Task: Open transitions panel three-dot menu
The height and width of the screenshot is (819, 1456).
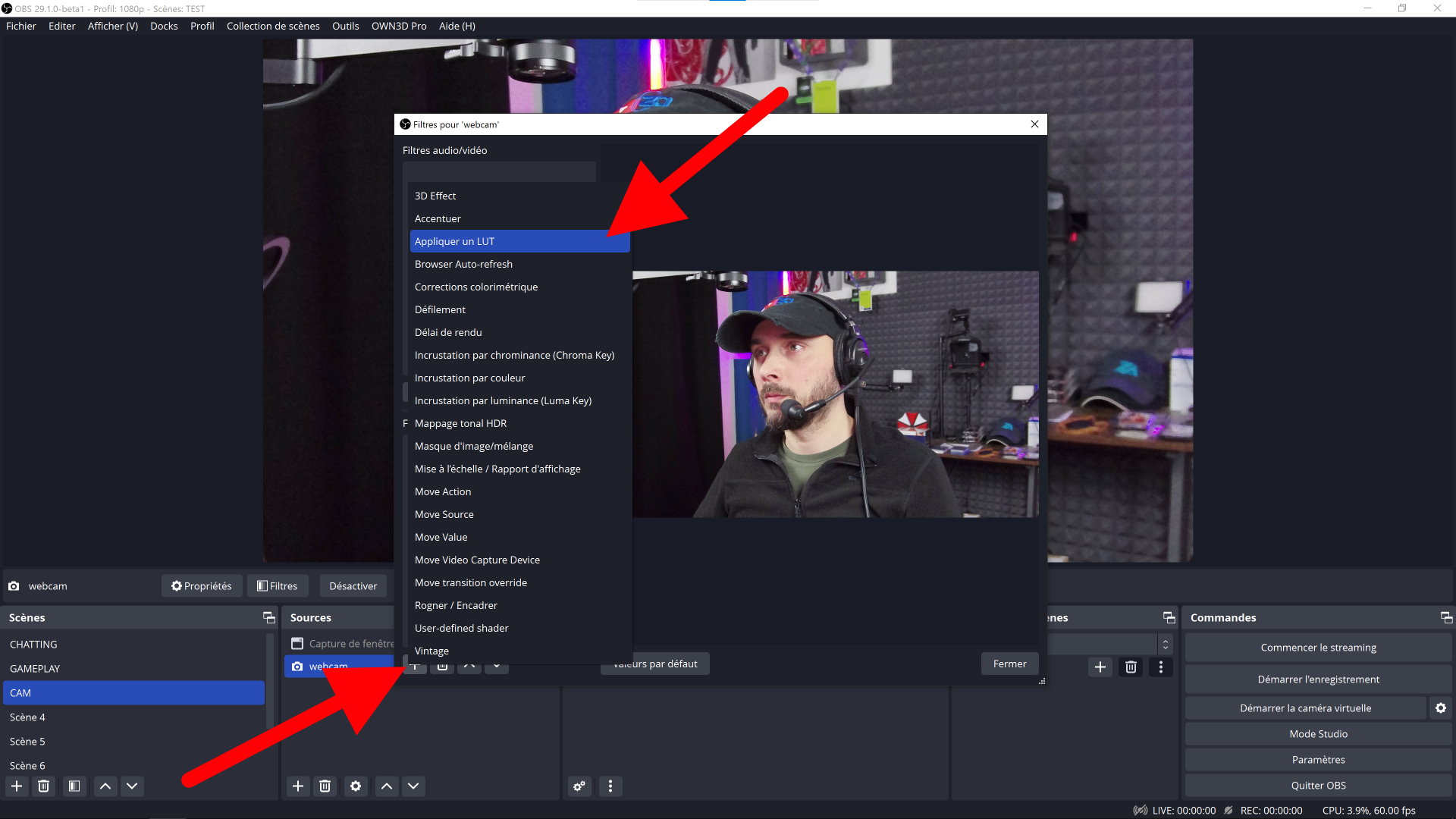Action: pyautogui.click(x=1161, y=667)
